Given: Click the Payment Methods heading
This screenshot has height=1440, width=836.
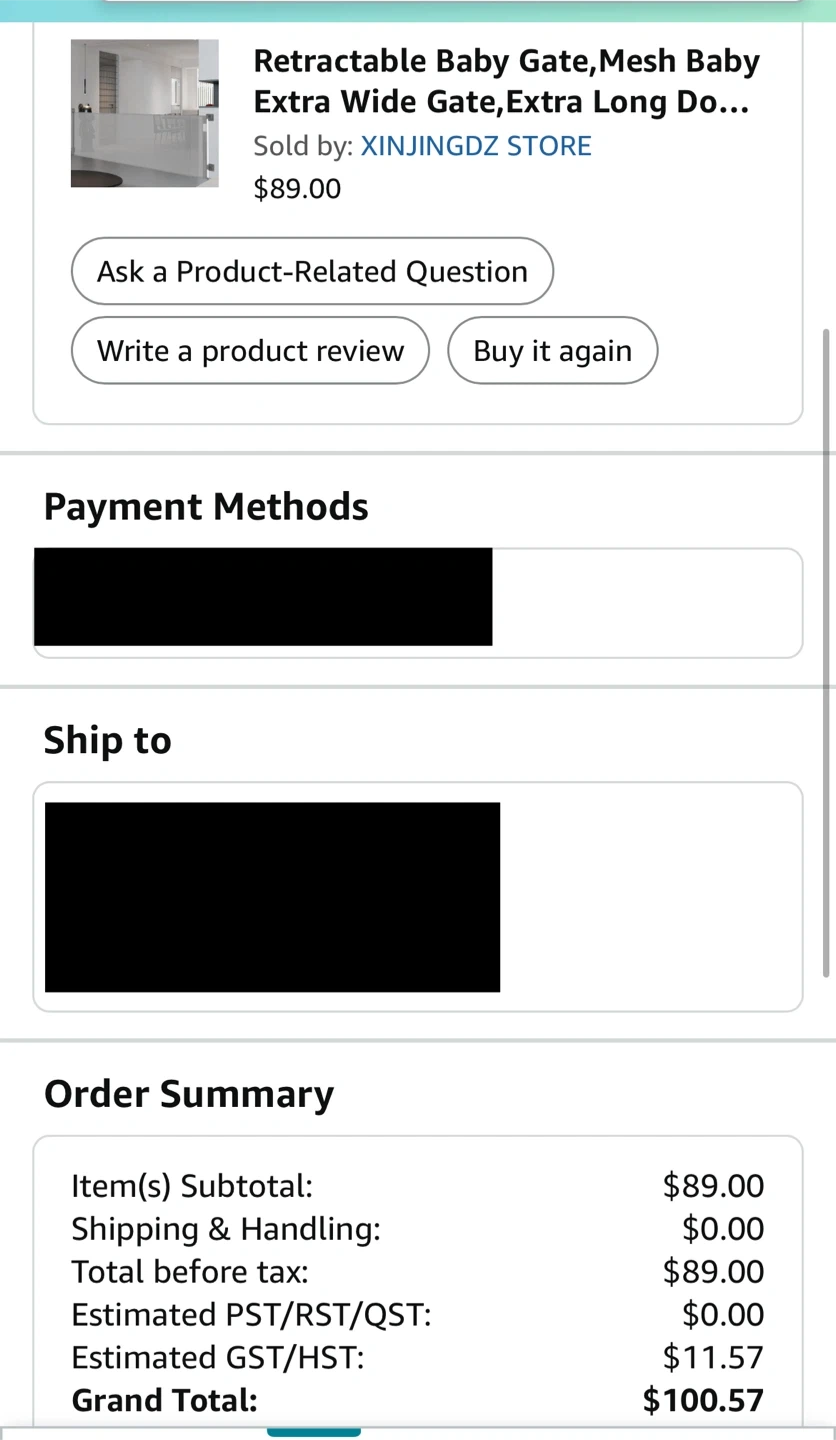Looking at the screenshot, I should (x=206, y=507).
